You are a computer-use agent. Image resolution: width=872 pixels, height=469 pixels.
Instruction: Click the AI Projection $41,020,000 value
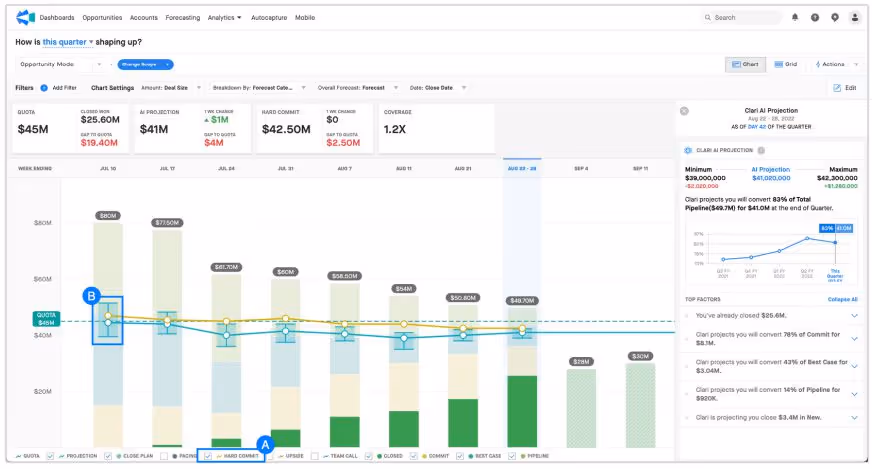tap(771, 178)
